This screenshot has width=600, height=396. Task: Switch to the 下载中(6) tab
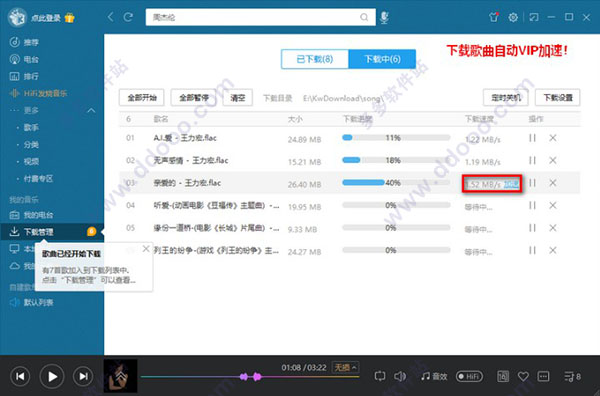[x=382, y=59]
